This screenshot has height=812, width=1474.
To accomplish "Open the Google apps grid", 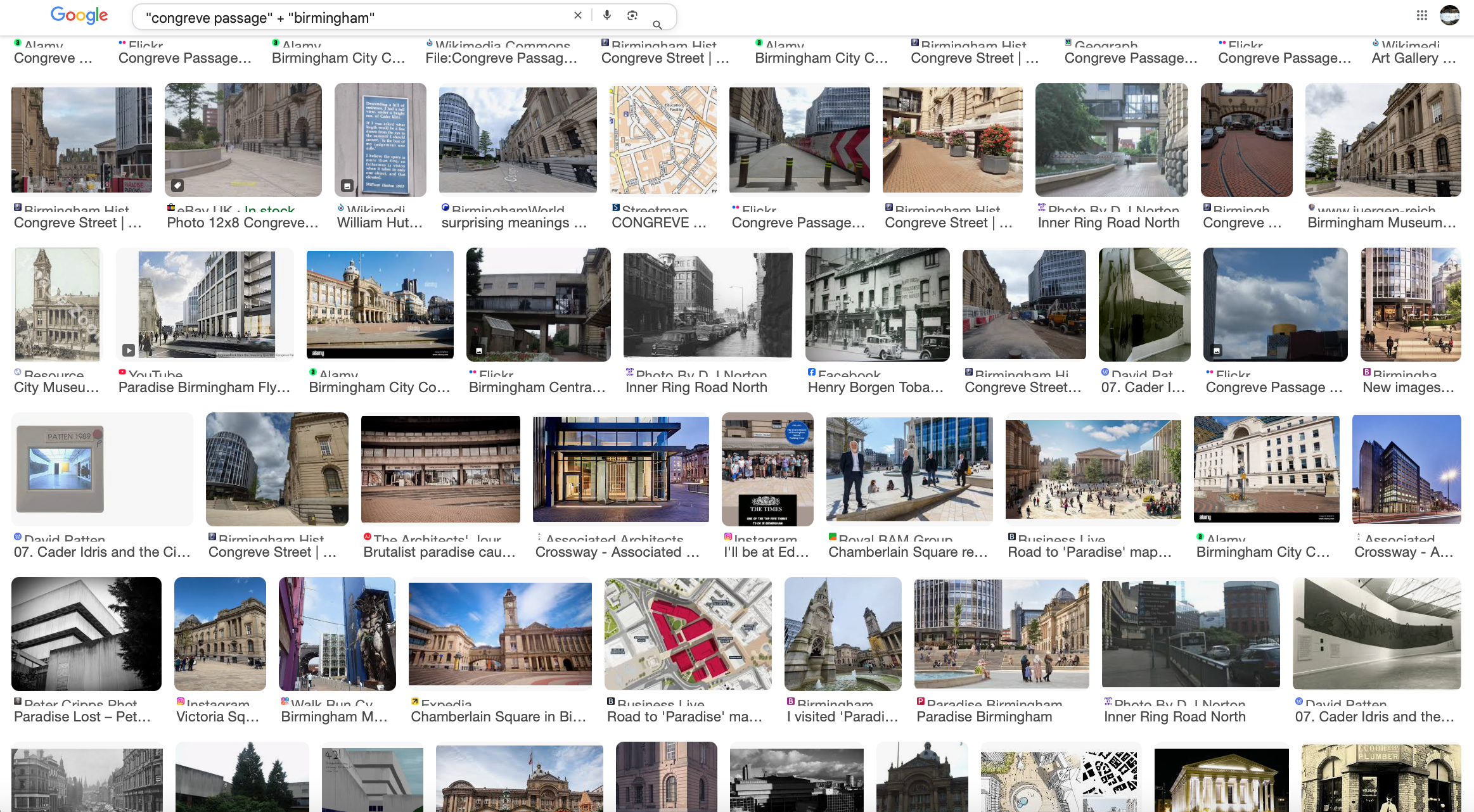I will coord(1421,15).
